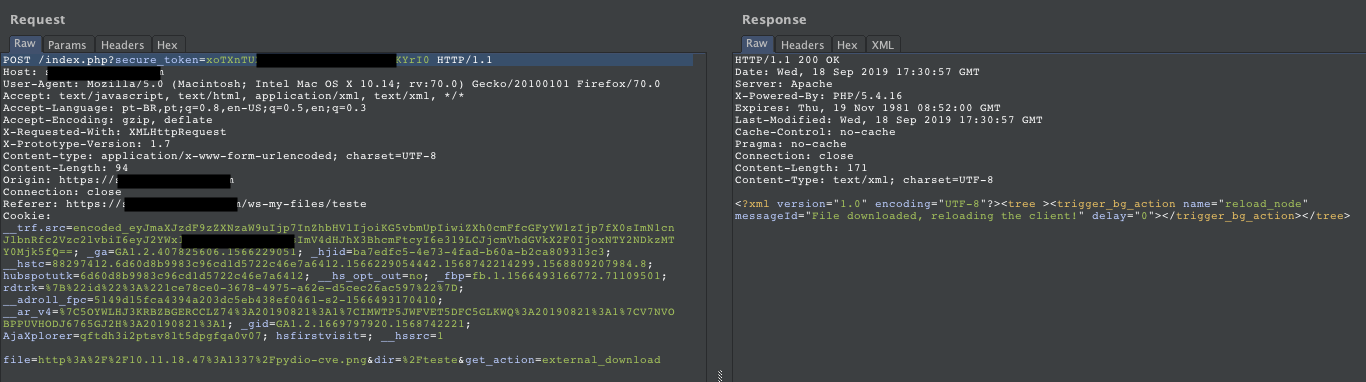
Task: Click the file= request body parameter line
Action: (x=332, y=360)
